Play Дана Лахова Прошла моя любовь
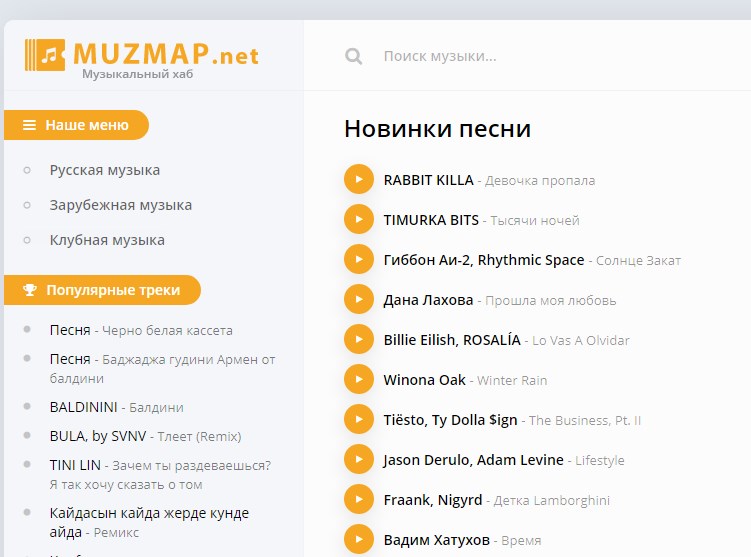This screenshot has width=751, height=557. [359, 299]
